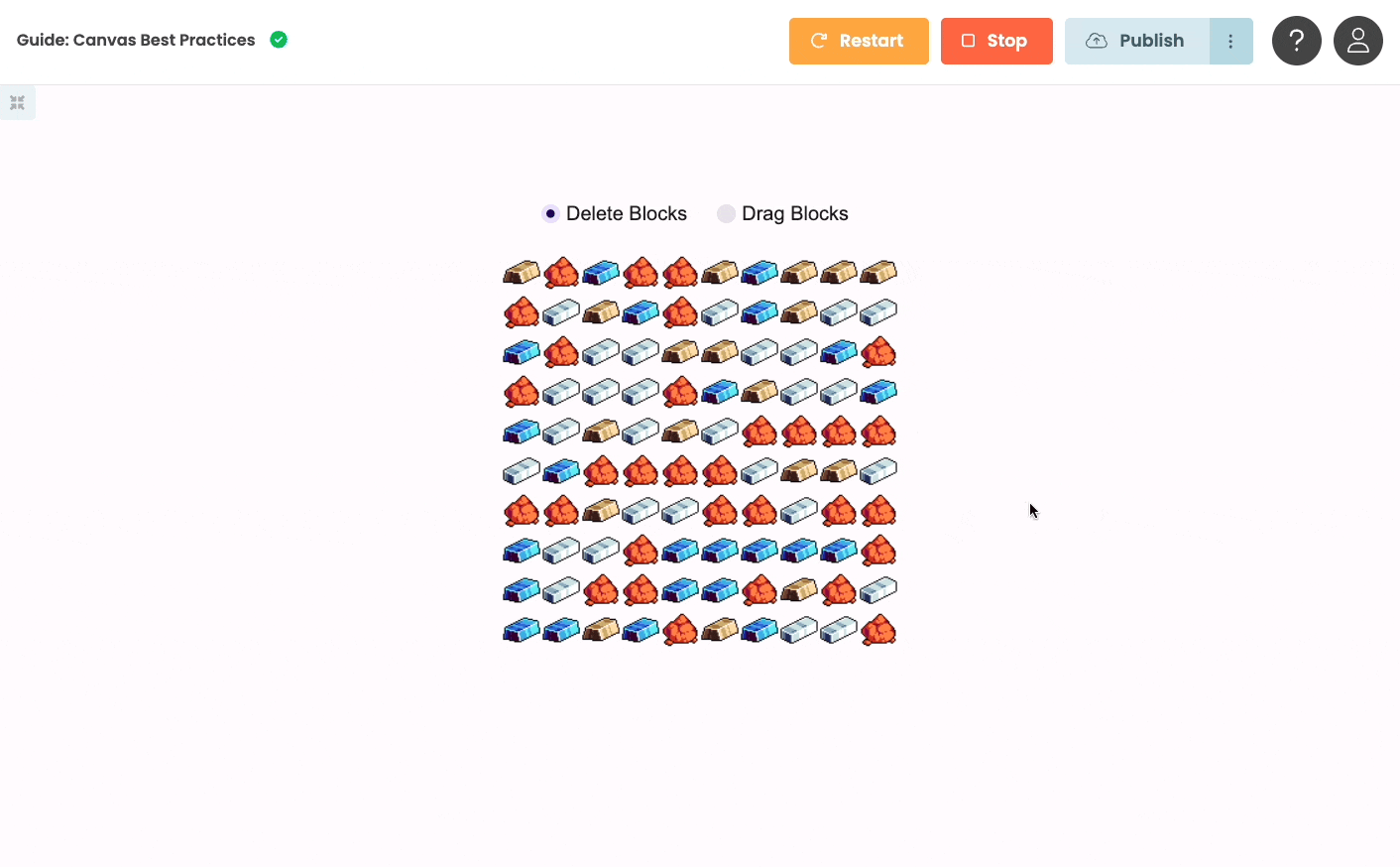Image resolution: width=1400 pixels, height=867 pixels.
Task: Open the user account profile icon
Action: coord(1357,41)
